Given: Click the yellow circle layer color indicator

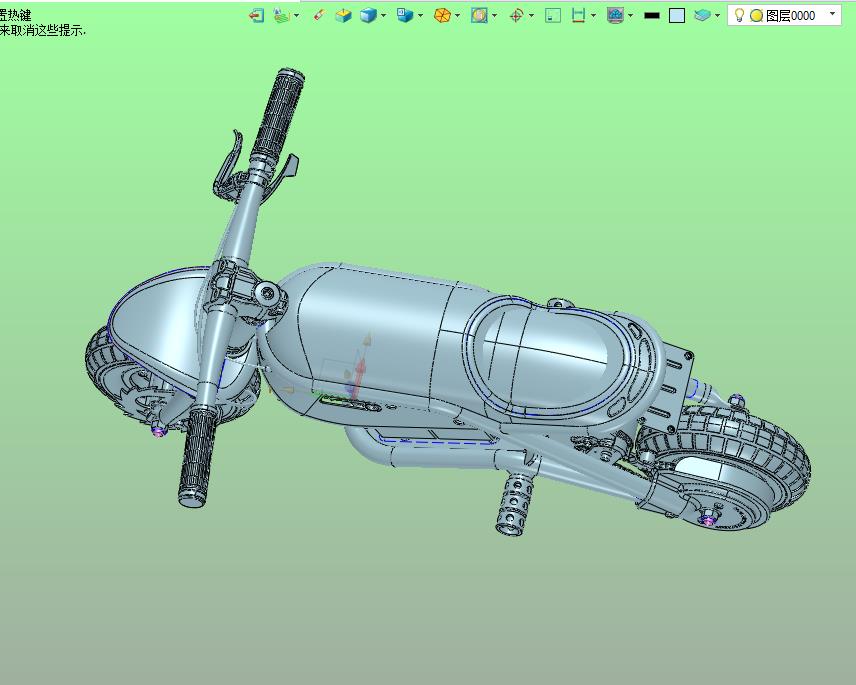Looking at the screenshot, I should coord(756,16).
